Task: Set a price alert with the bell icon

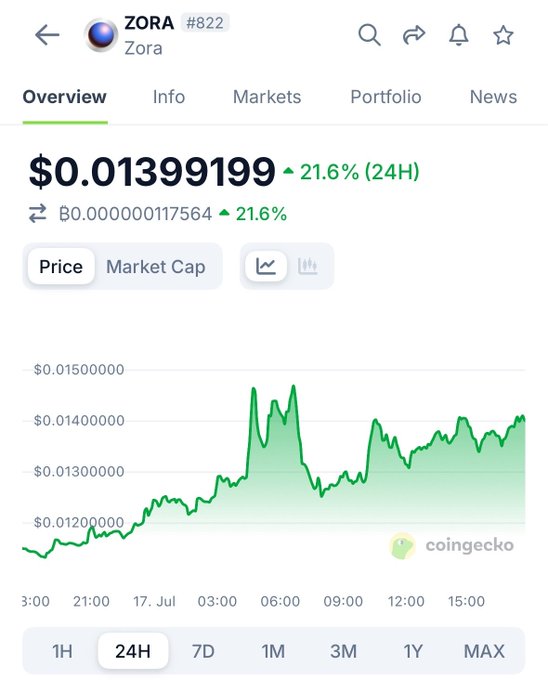Action: 459,35
